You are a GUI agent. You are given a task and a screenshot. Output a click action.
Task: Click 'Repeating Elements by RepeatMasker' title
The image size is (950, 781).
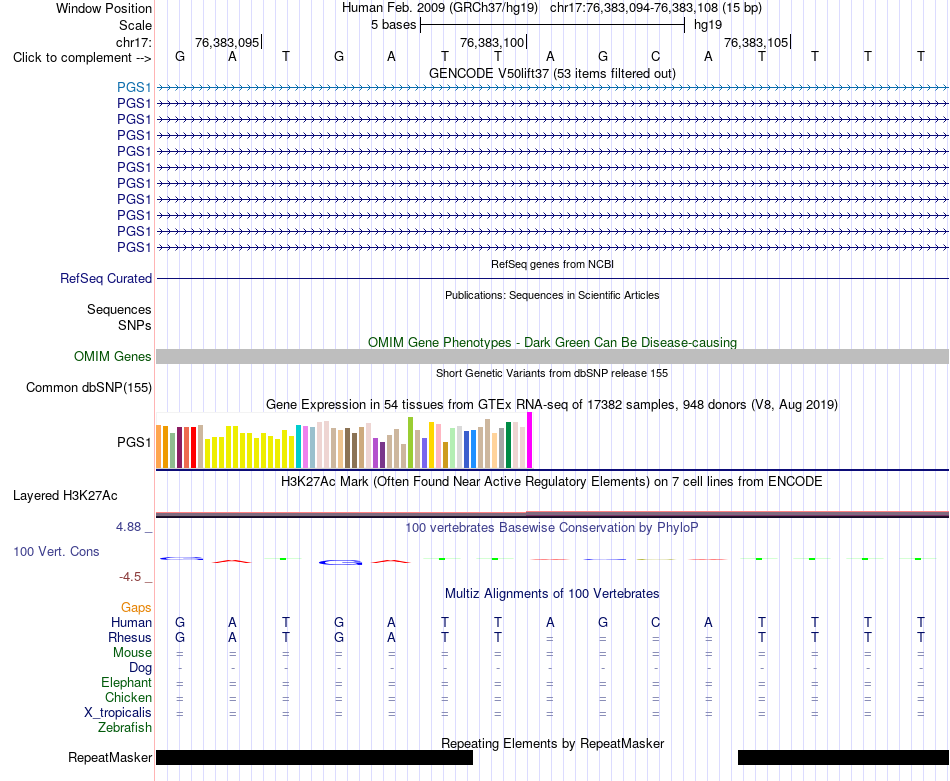pyautogui.click(x=552, y=743)
